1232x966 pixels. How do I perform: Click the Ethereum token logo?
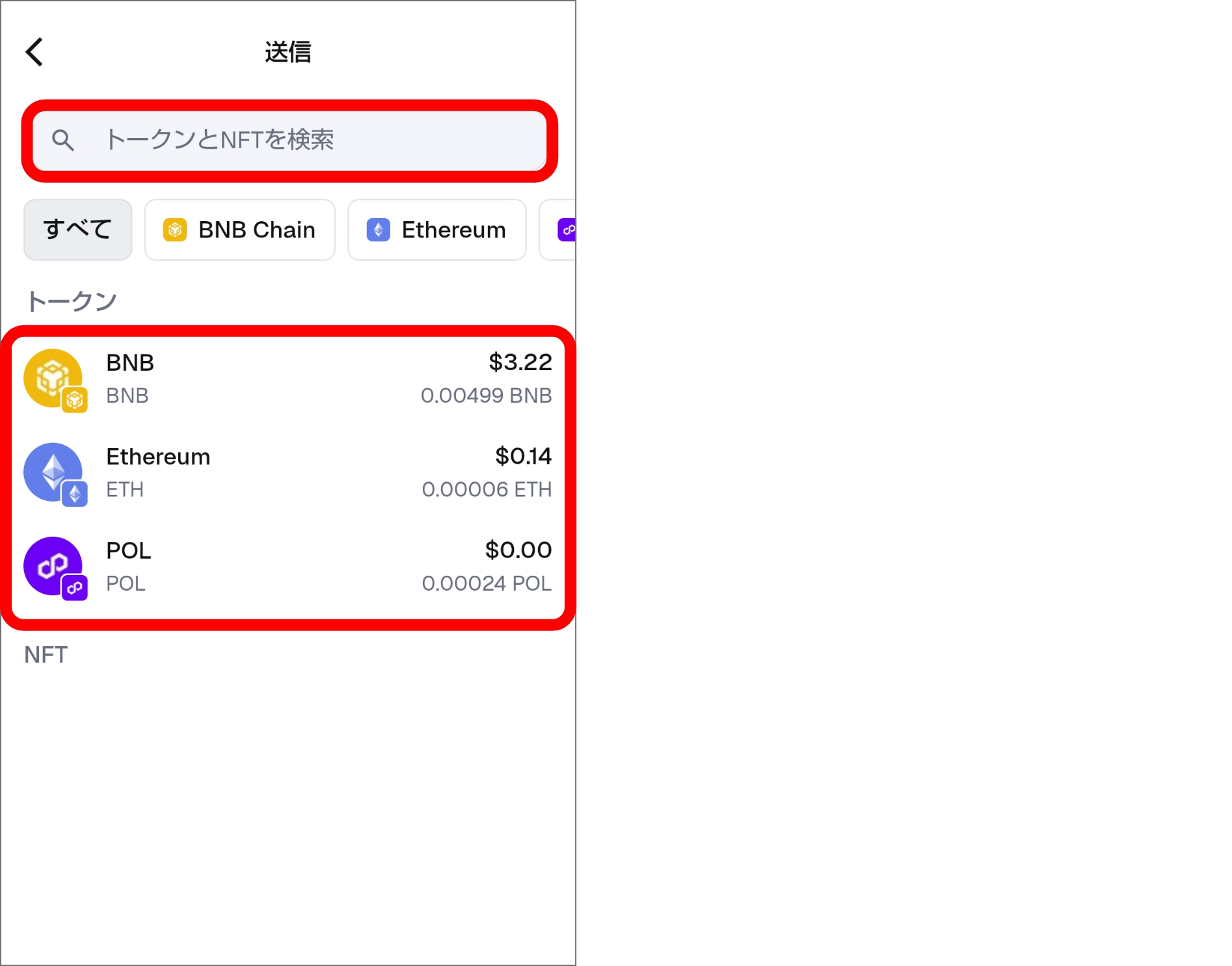click(53, 472)
